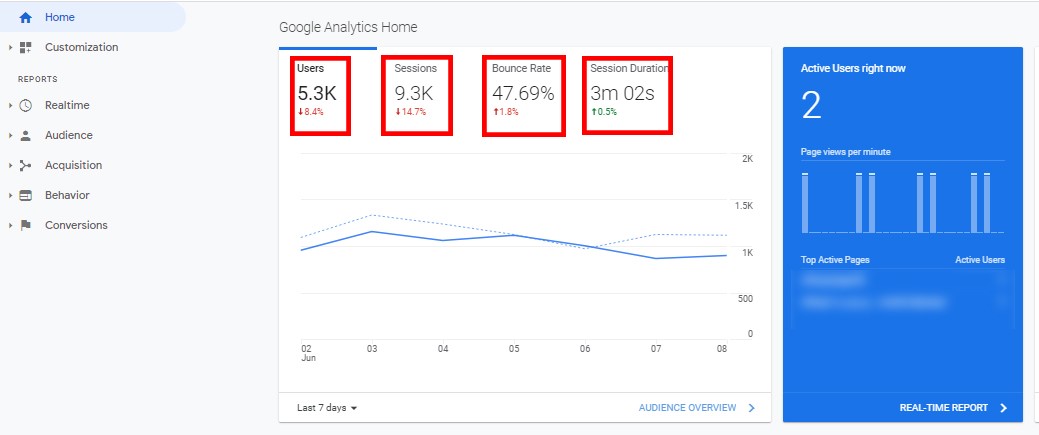Open the Audience Overview link
Image resolution: width=1039 pixels, height=435 pixels.
click(x=687, y=408)
